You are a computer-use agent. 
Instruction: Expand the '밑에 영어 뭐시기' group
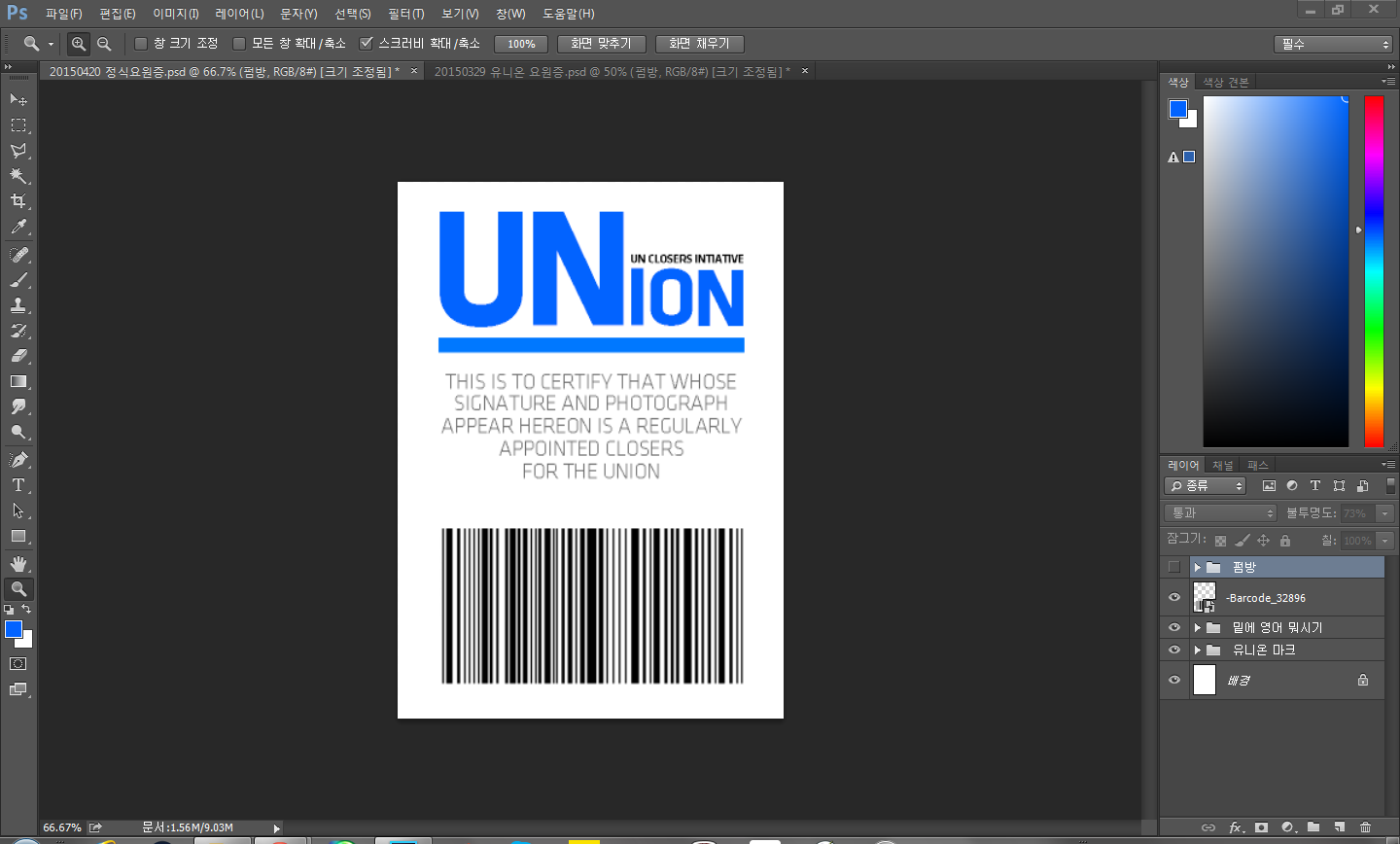[1198, 627]
